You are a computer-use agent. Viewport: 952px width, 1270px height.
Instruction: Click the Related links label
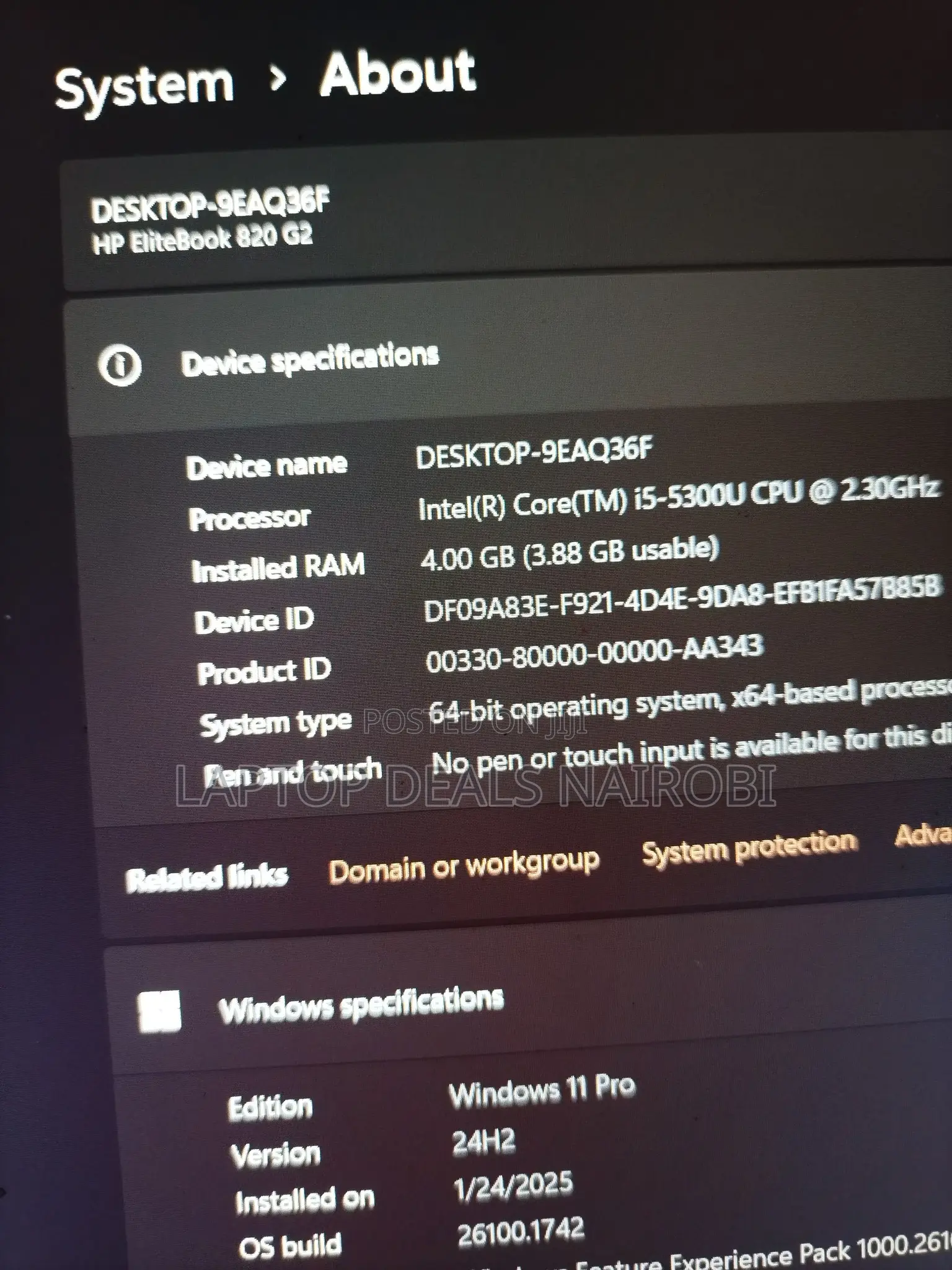206,878
